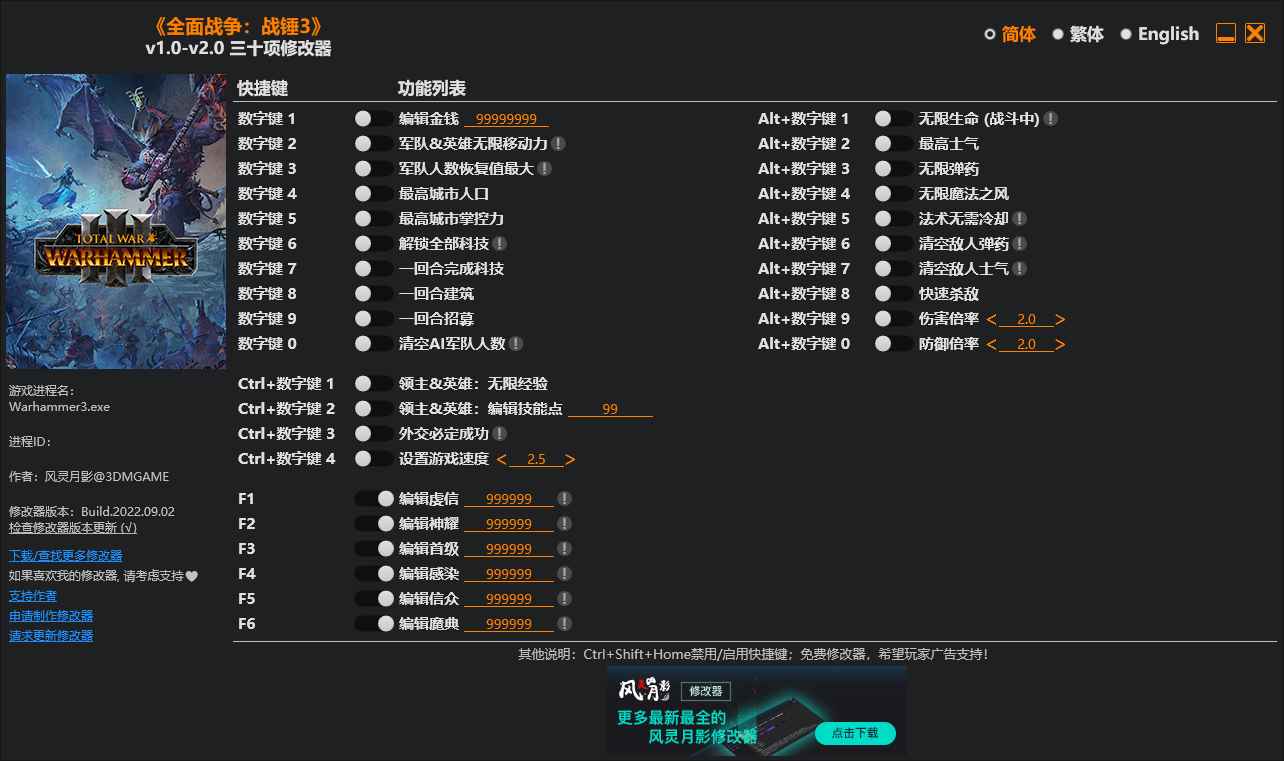
Task: Open 请求更新修改器 link
Action: [x=51, y=636]
